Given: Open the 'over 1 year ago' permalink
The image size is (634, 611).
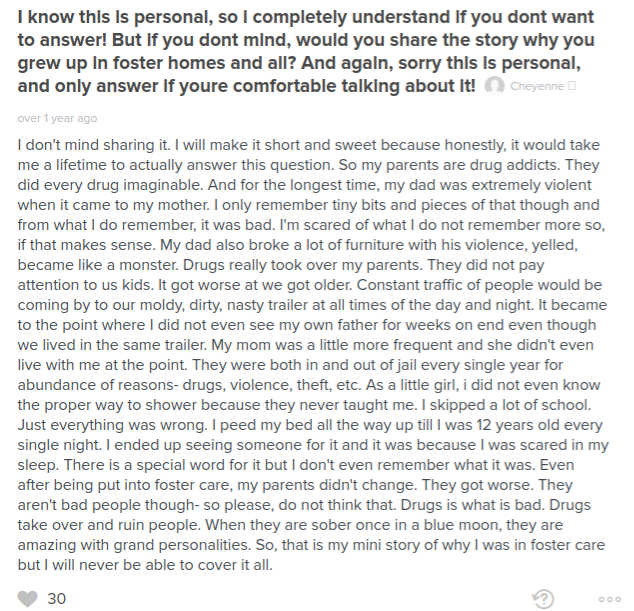Looking at the screenshot, I should tap(57, 118).
